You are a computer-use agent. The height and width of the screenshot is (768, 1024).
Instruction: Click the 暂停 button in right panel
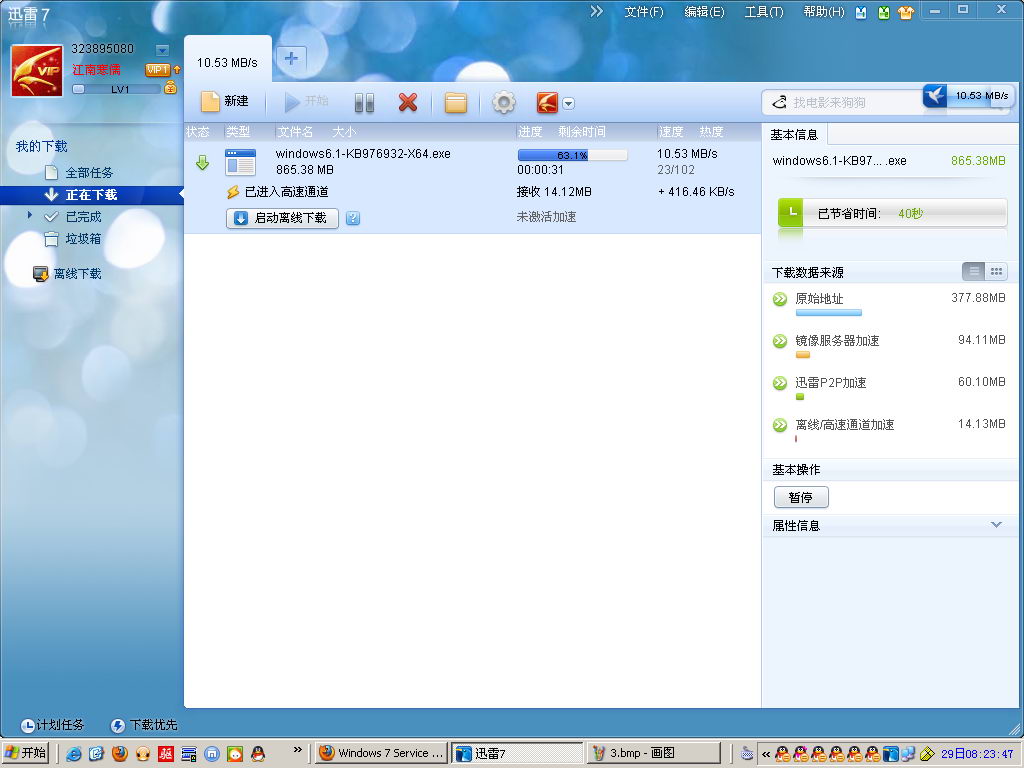800,497
